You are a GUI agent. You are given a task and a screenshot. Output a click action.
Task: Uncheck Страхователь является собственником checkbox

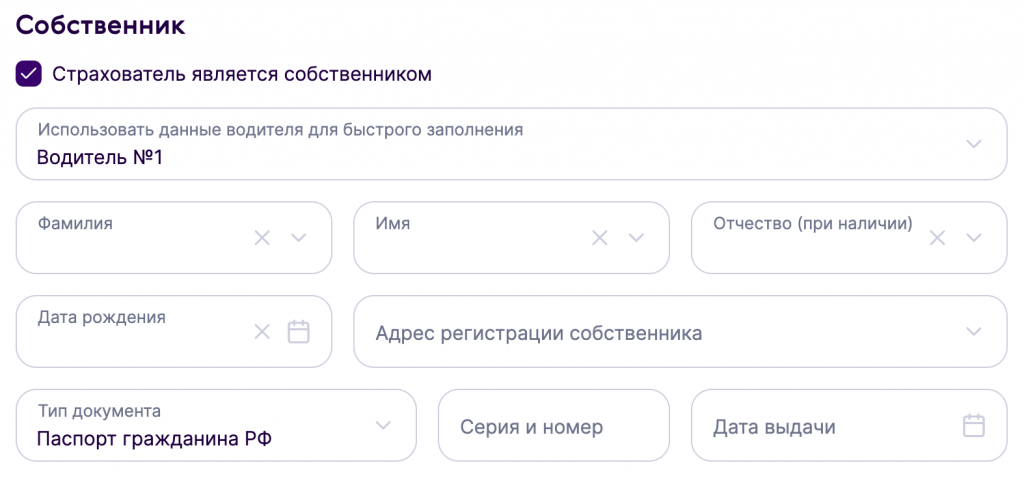pyautogui.click(x=29, y=74)
